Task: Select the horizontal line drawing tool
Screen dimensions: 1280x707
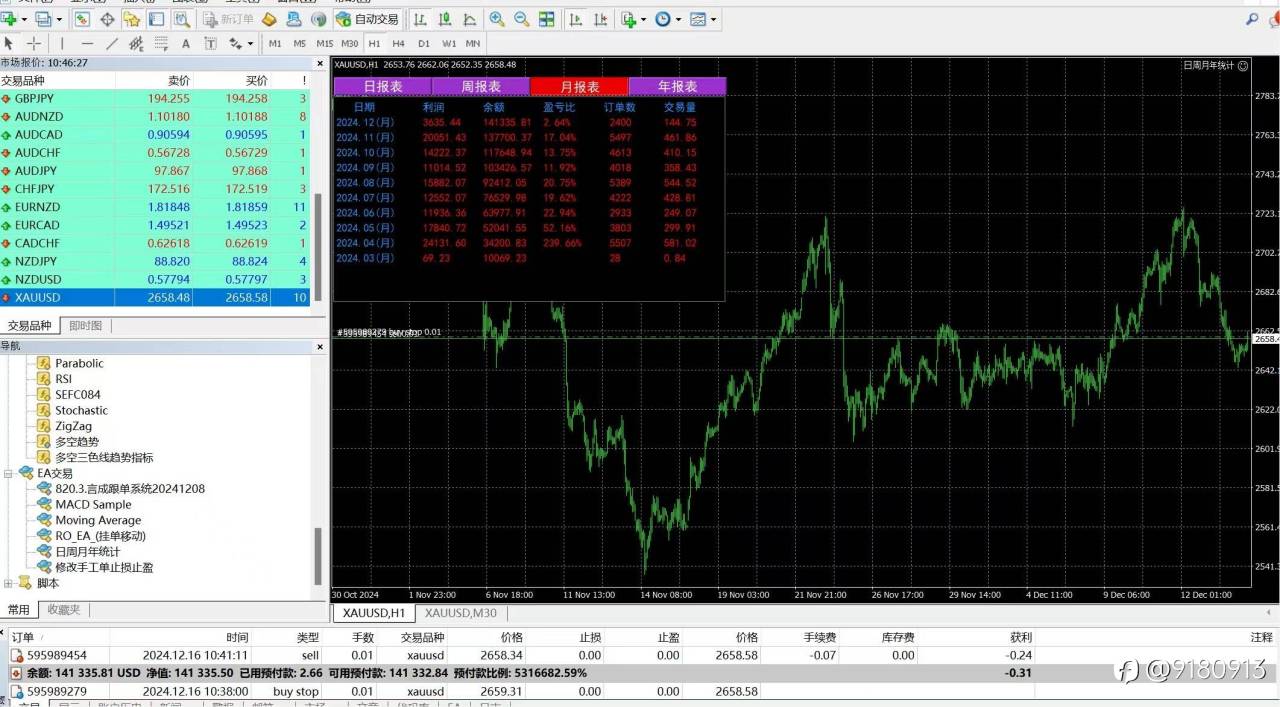Action: [87, 43]
